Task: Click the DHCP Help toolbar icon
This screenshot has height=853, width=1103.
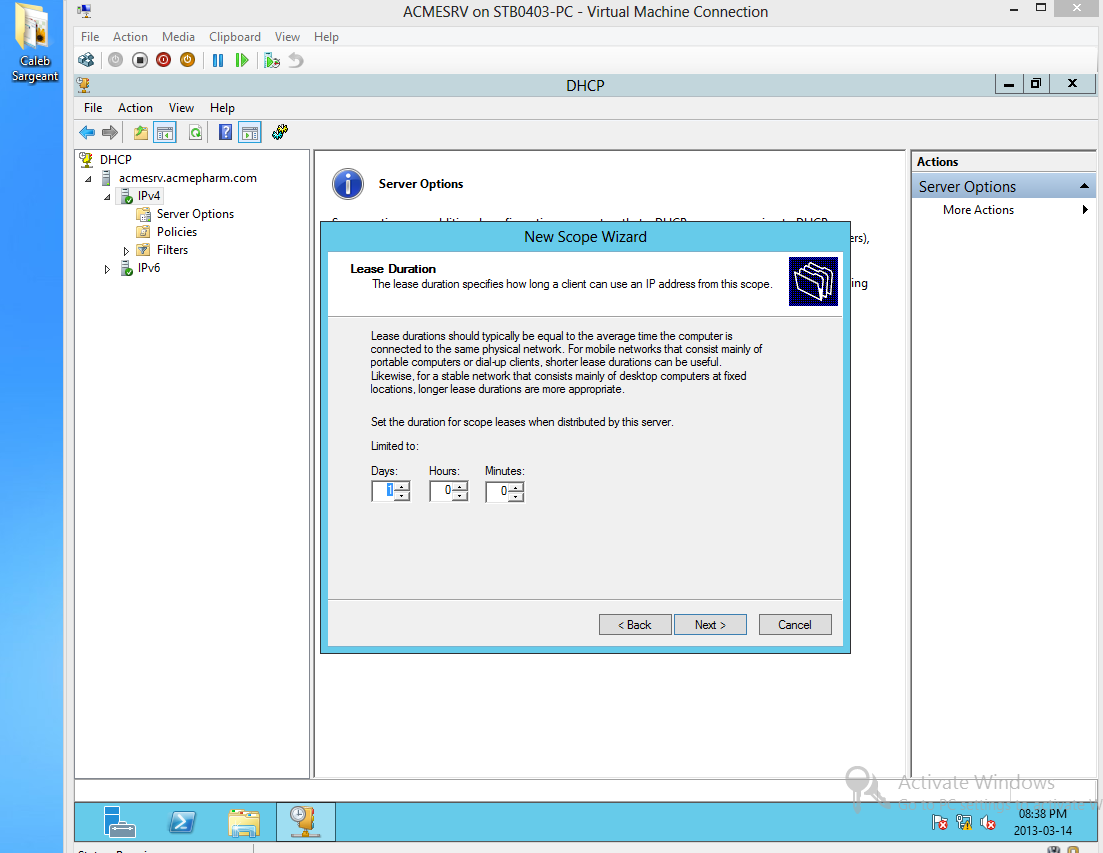Action: click(225, 132)
